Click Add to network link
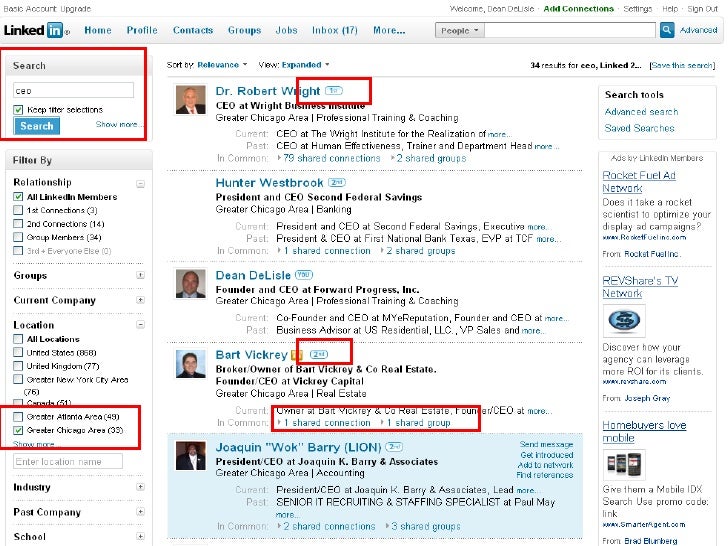 [546, 465]
